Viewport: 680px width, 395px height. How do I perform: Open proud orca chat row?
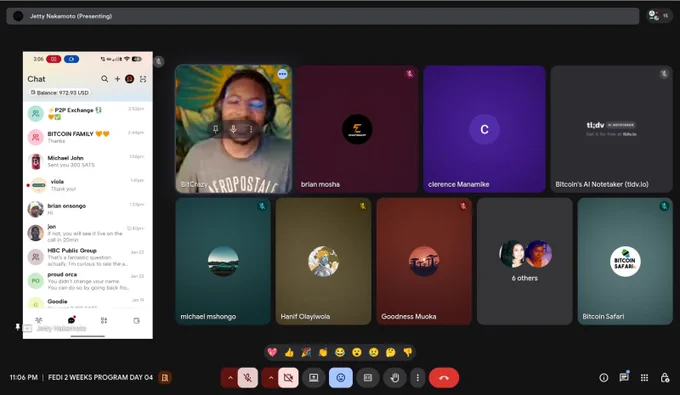[88, 281]
